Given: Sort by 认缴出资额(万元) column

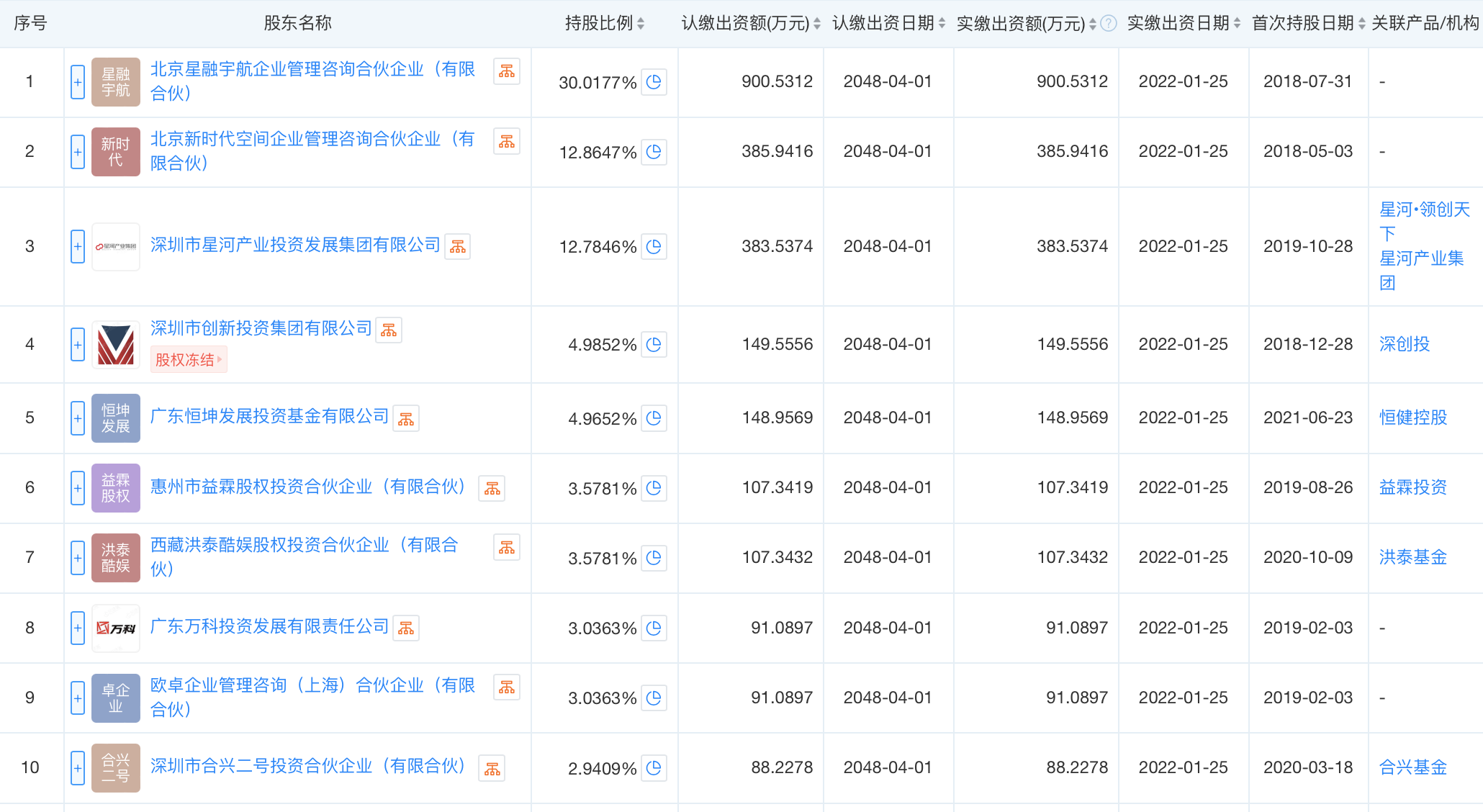Looking at the screenshot, I should [x=816, y=24].
